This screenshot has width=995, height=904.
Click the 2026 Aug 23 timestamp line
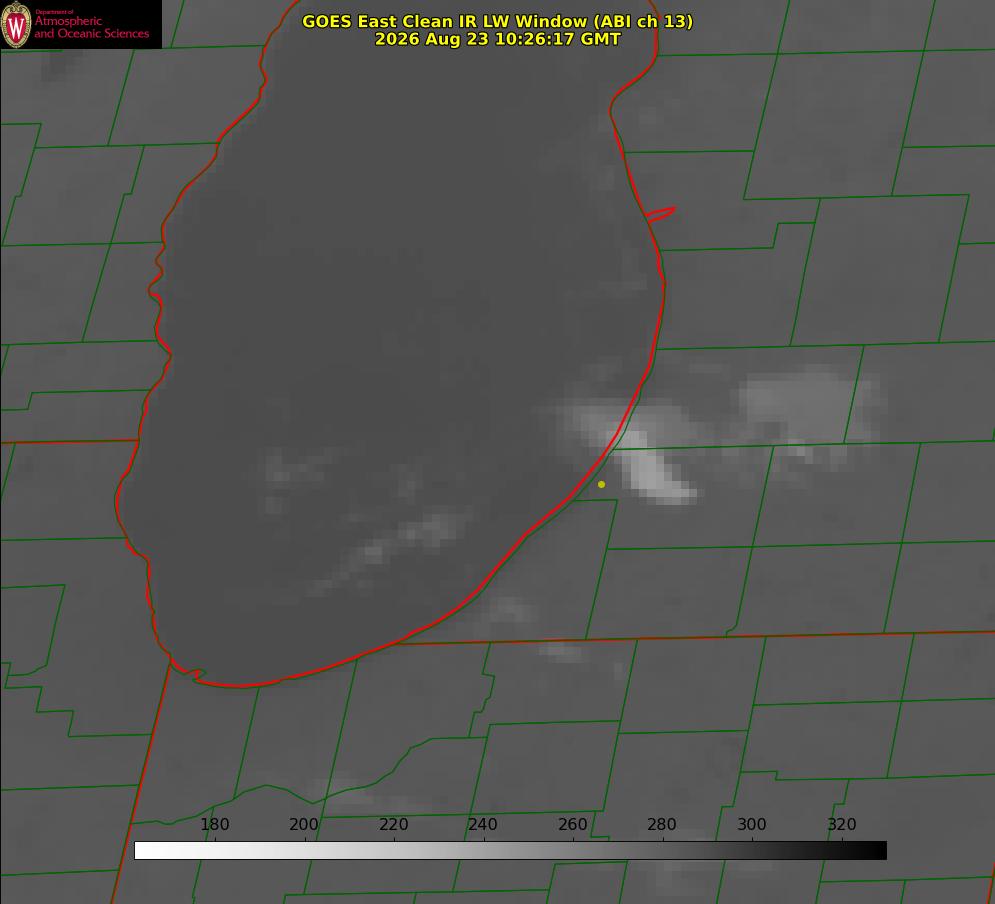point(498,39)
